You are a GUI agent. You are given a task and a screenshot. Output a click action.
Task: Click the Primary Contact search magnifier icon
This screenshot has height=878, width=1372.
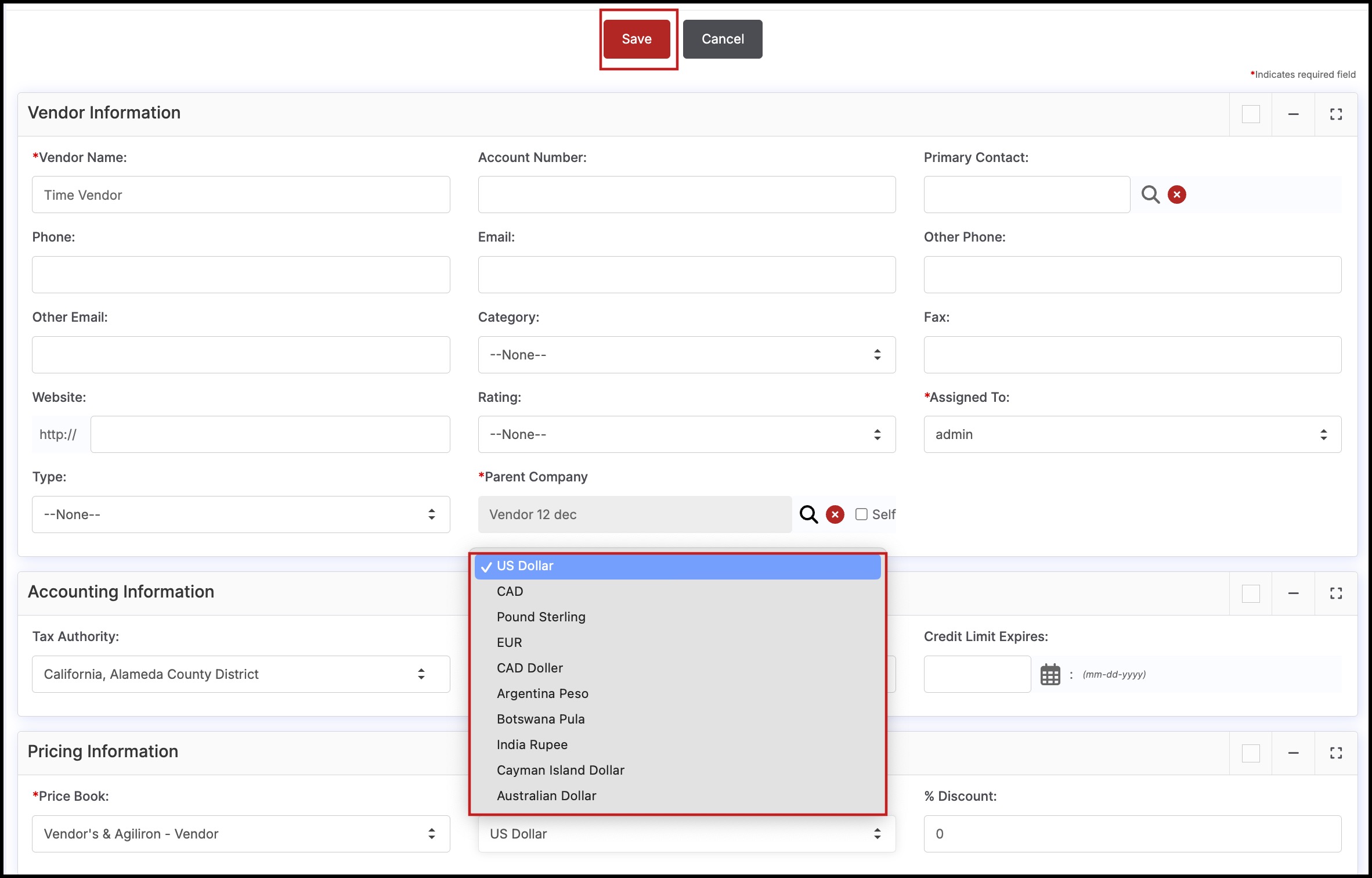(1150, 195)
